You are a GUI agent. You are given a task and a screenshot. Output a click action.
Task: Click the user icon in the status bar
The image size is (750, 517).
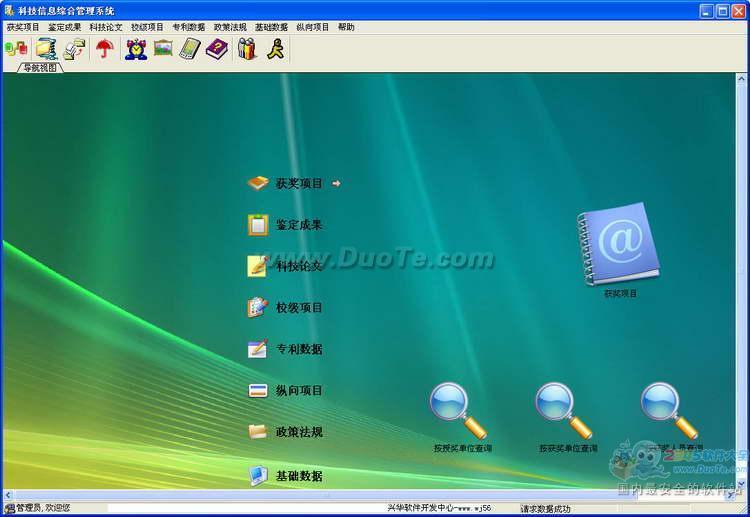point(10,508)
